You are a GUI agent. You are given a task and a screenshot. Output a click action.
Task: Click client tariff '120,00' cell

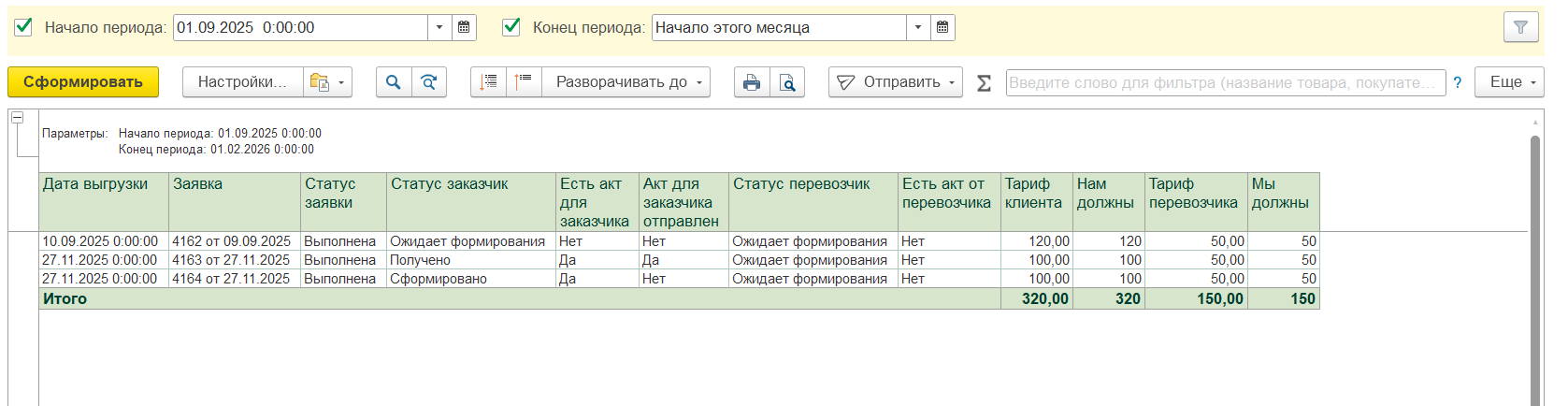[x=1037, y=241]
